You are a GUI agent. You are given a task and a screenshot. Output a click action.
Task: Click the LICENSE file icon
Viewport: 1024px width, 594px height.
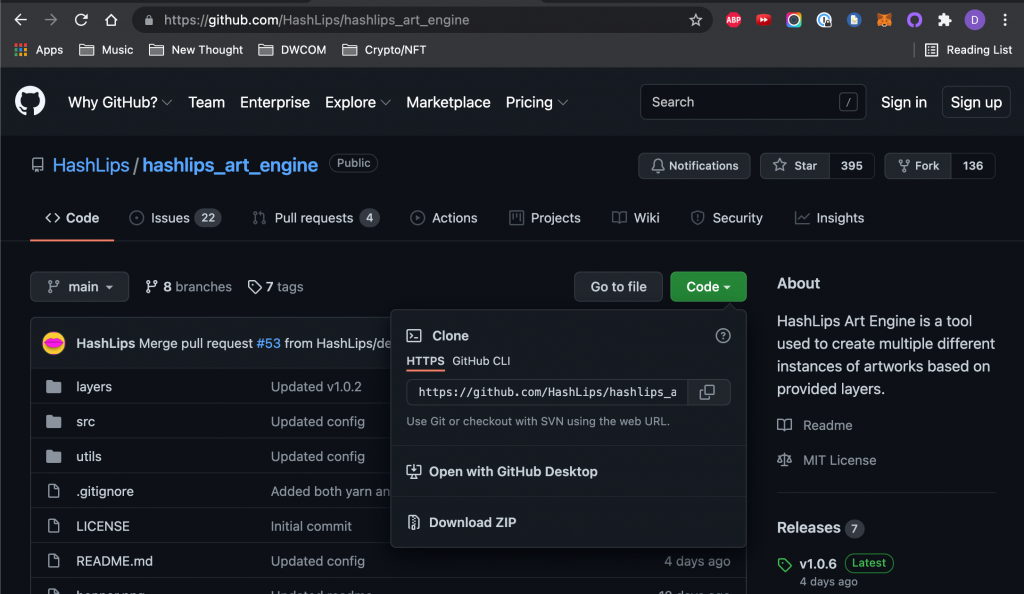tap(54, 526)
